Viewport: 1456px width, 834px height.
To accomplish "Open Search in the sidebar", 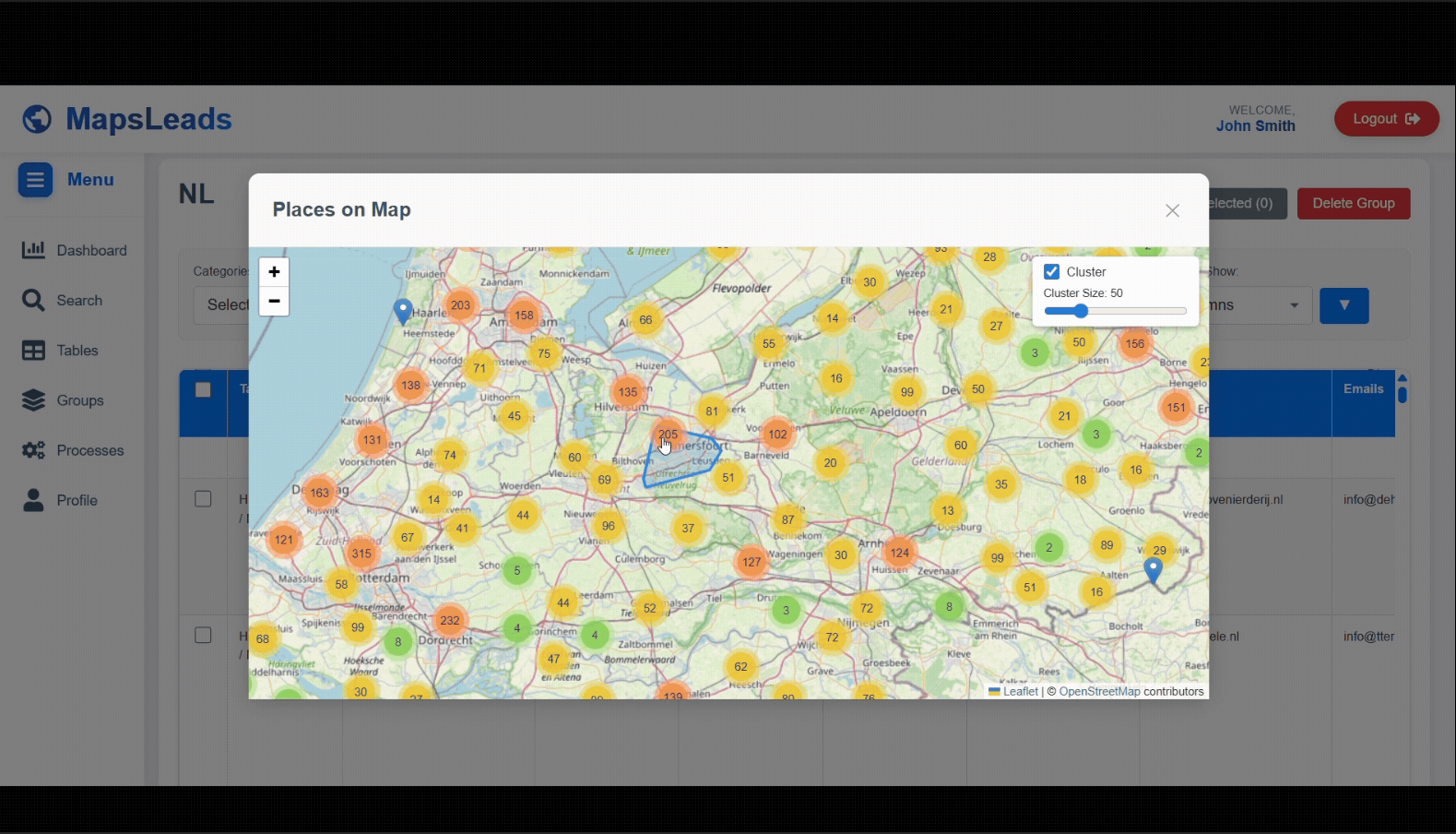I will point(62,300).
